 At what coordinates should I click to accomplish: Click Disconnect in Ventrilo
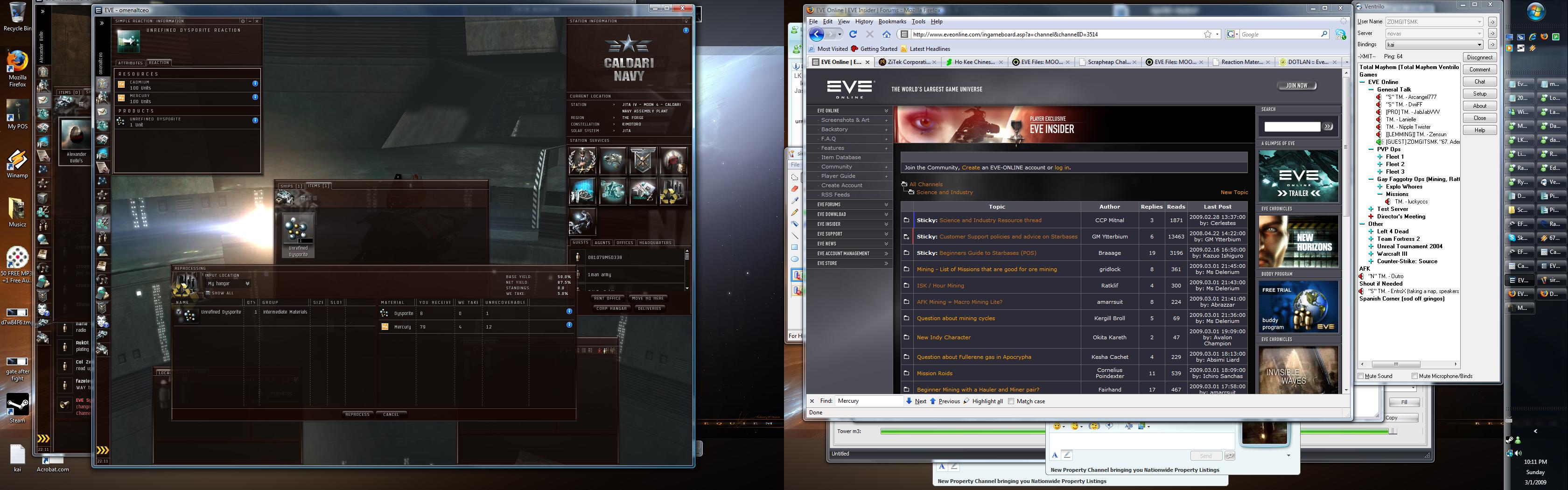coord(1480,57)
